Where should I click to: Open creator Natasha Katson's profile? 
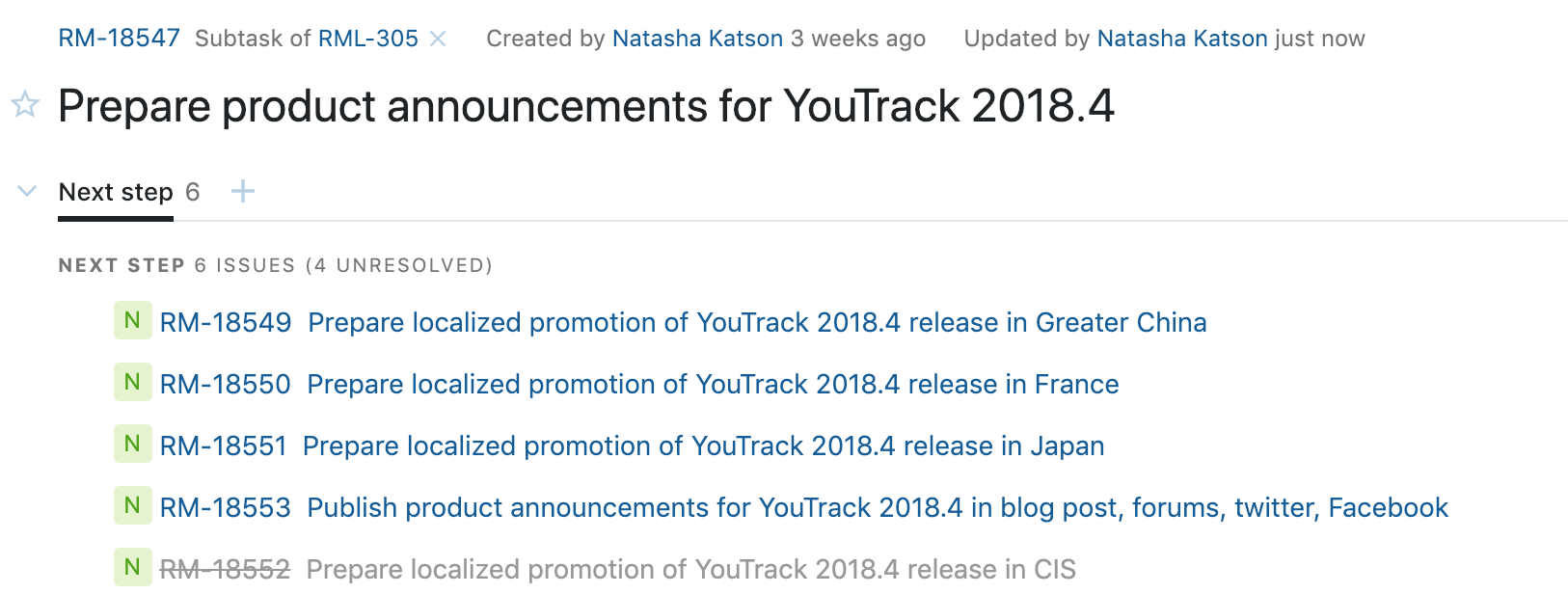[x=697, y=39]
